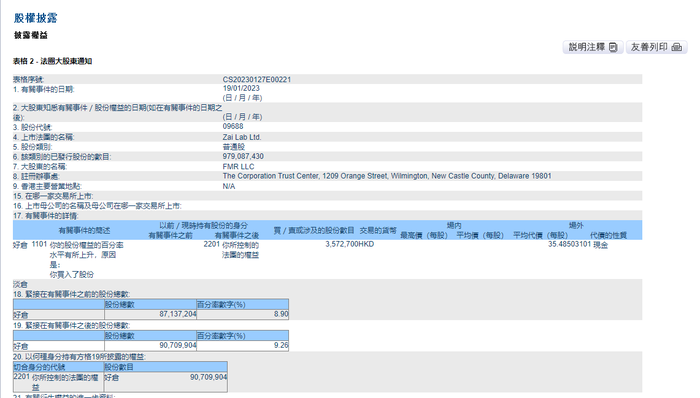Click the average consideration 35.48503101
700x398 pixels.
coord(569,244)
